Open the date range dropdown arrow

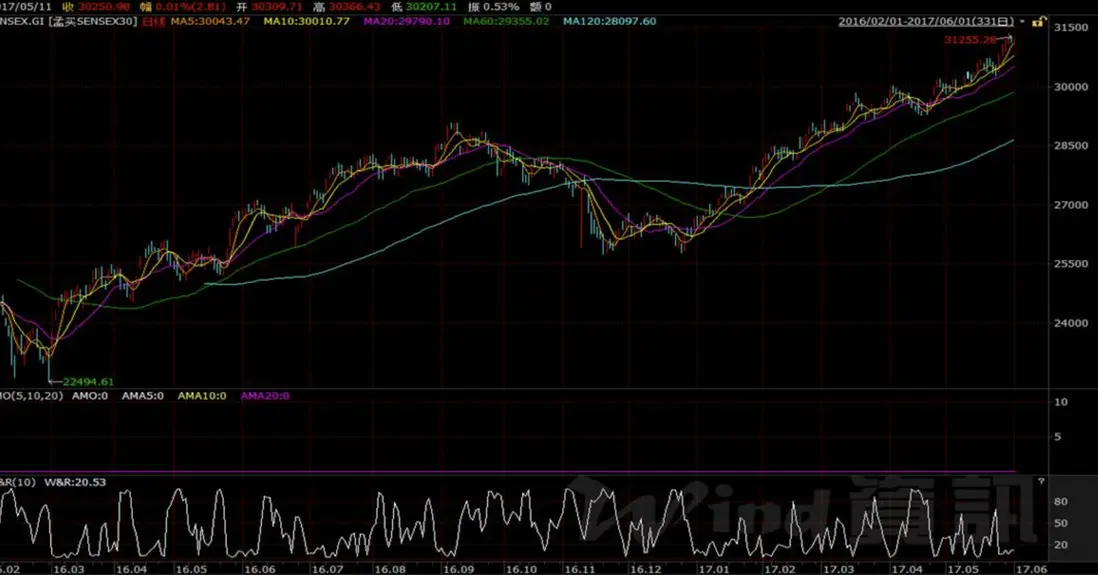coord(1022,22)
